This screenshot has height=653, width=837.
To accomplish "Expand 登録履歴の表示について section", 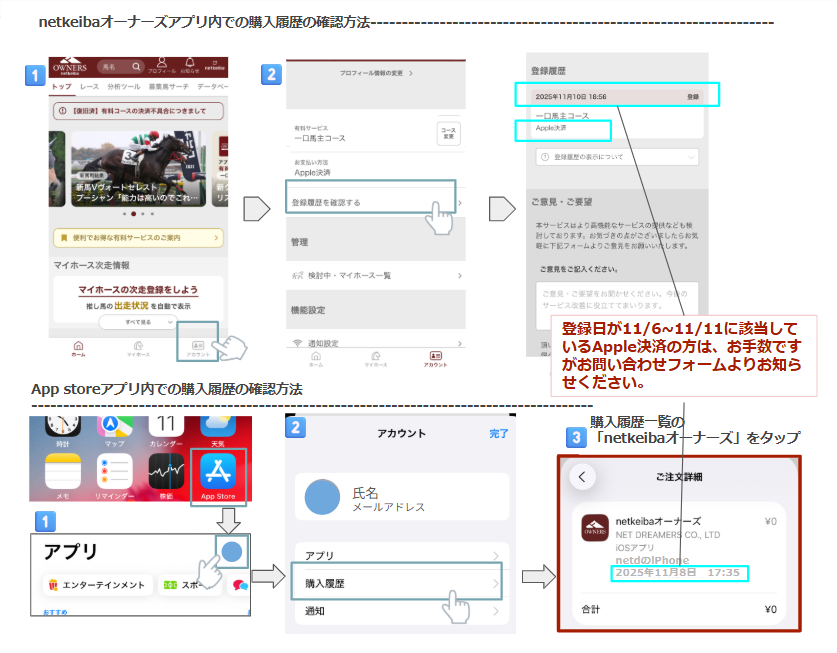I will [x=616, y=157].
